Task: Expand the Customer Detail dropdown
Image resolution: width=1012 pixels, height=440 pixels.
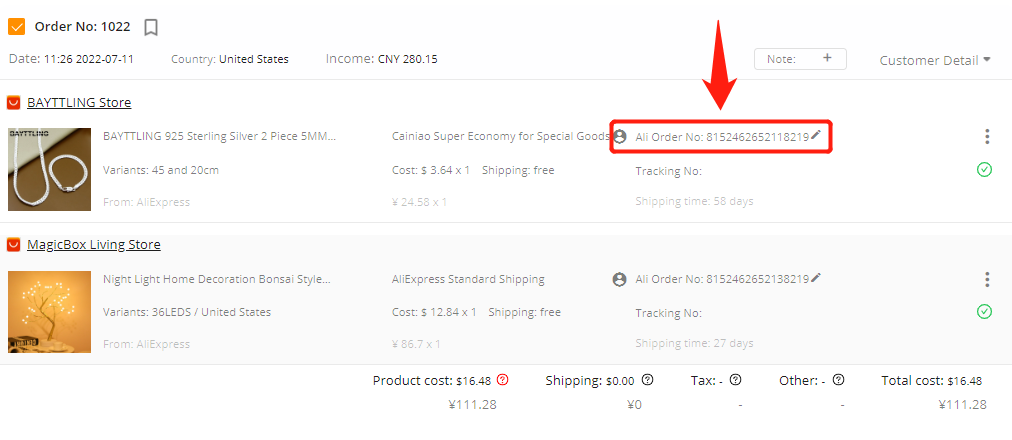Action: [935, 60]
